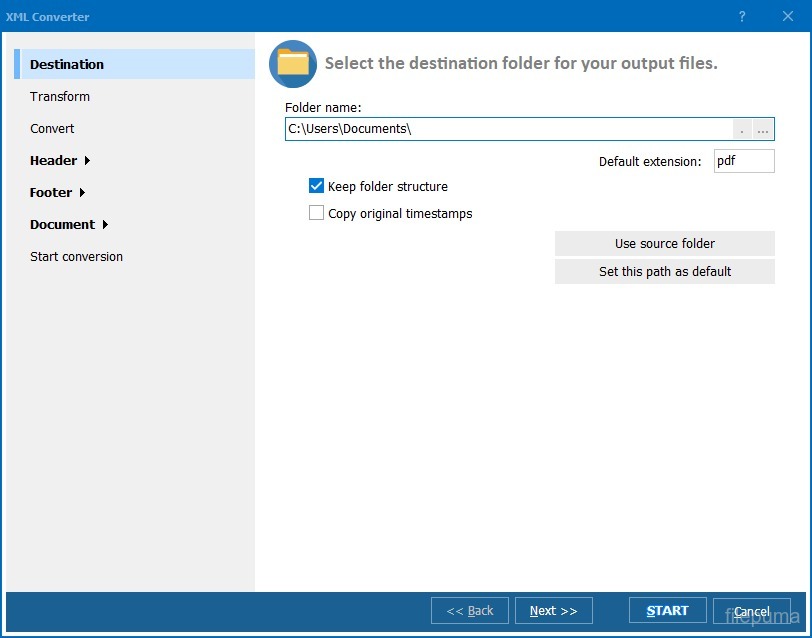Screen dimensions: 812x638
Task: Click the Default extension text box
Action: (743, 161)
